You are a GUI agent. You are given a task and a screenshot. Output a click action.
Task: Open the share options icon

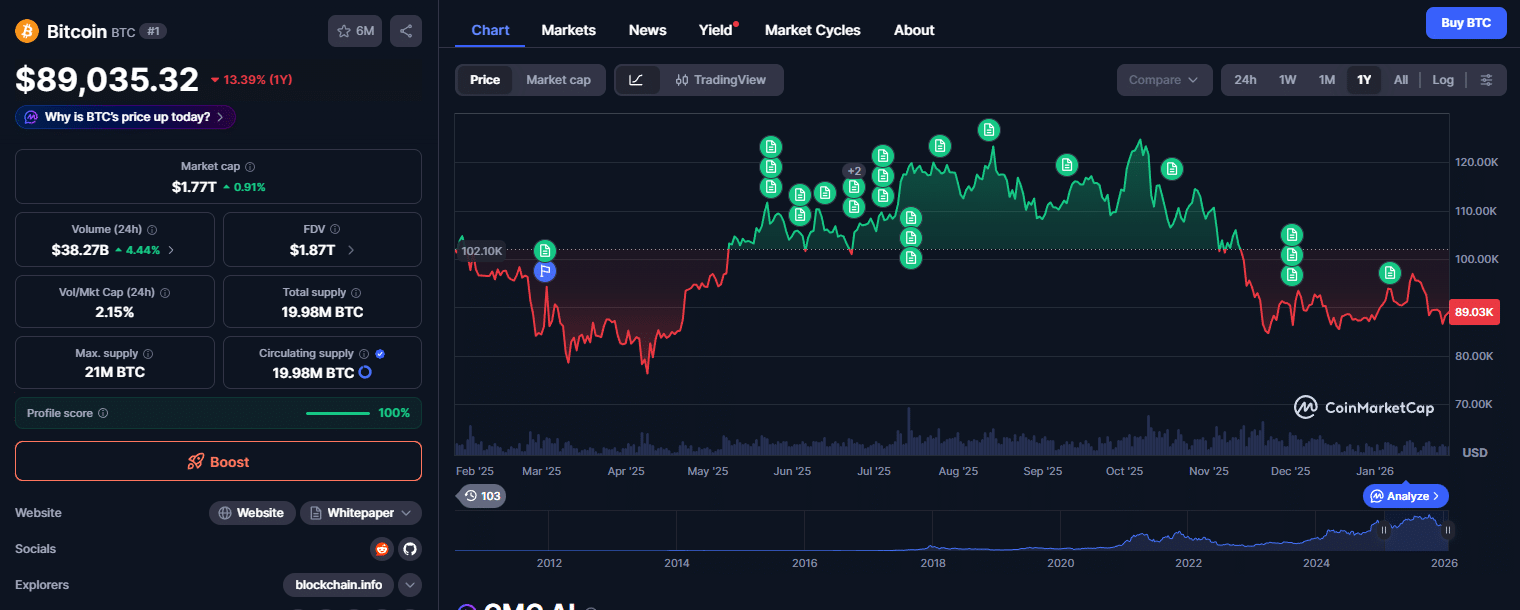406,31
